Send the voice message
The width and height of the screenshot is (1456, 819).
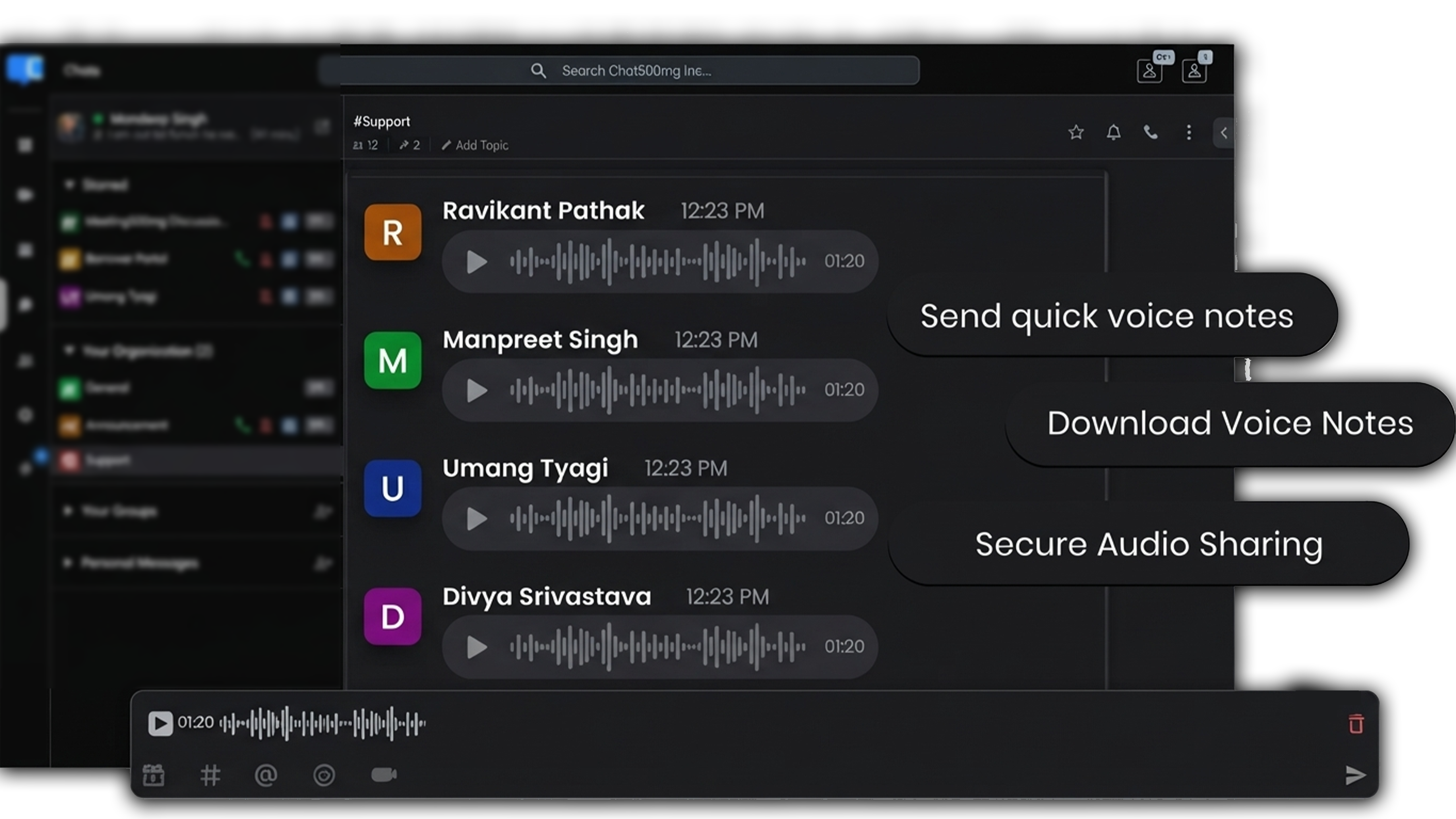pyautogui.click(x=1355, y=775)
